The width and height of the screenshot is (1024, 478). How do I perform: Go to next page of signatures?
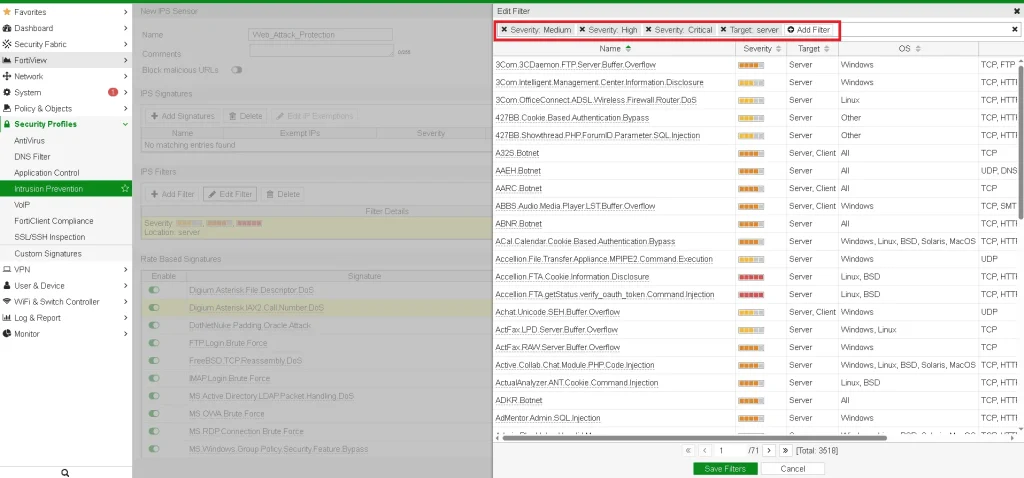coord(769,451)
